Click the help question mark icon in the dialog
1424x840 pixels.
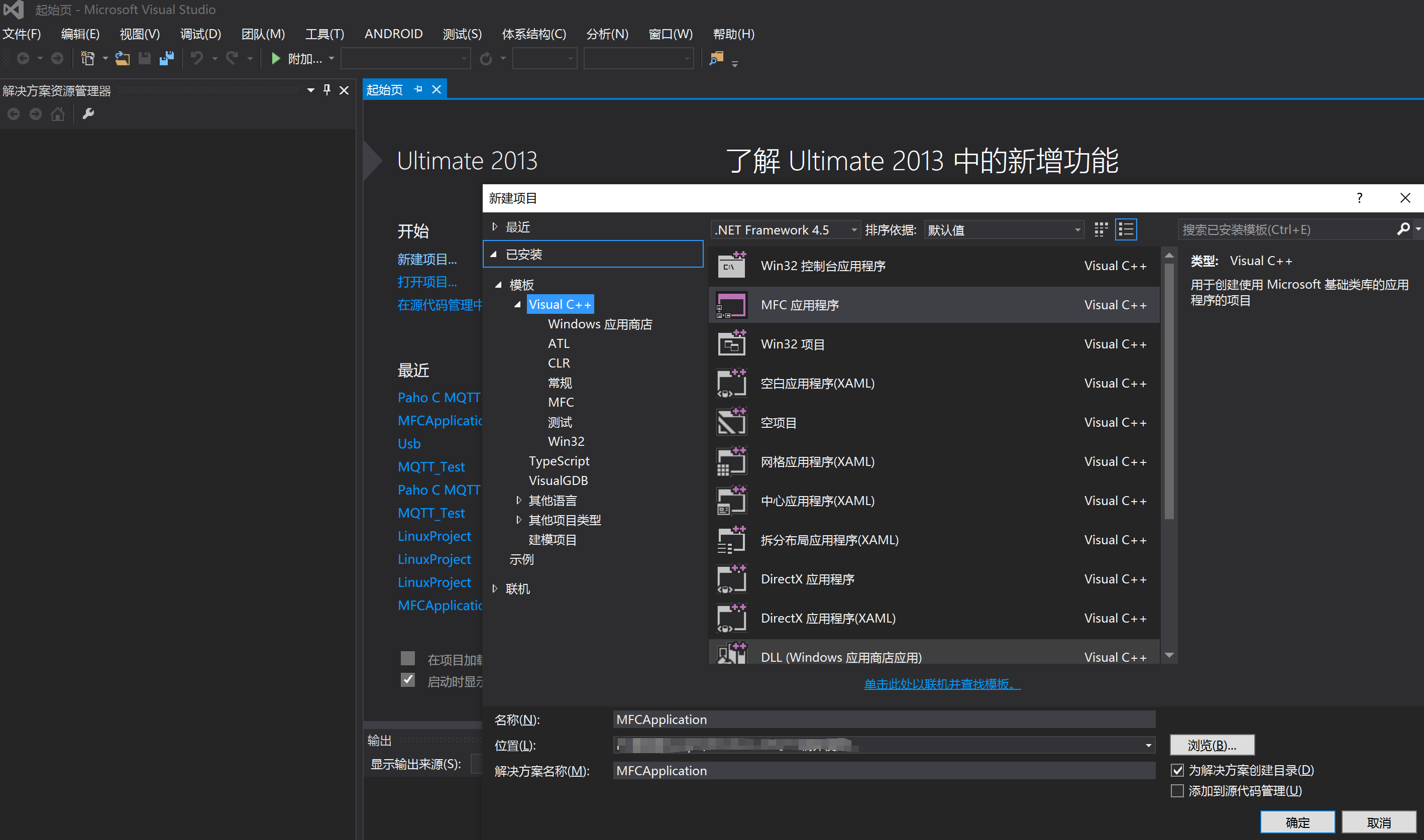tap(1359, 197)
